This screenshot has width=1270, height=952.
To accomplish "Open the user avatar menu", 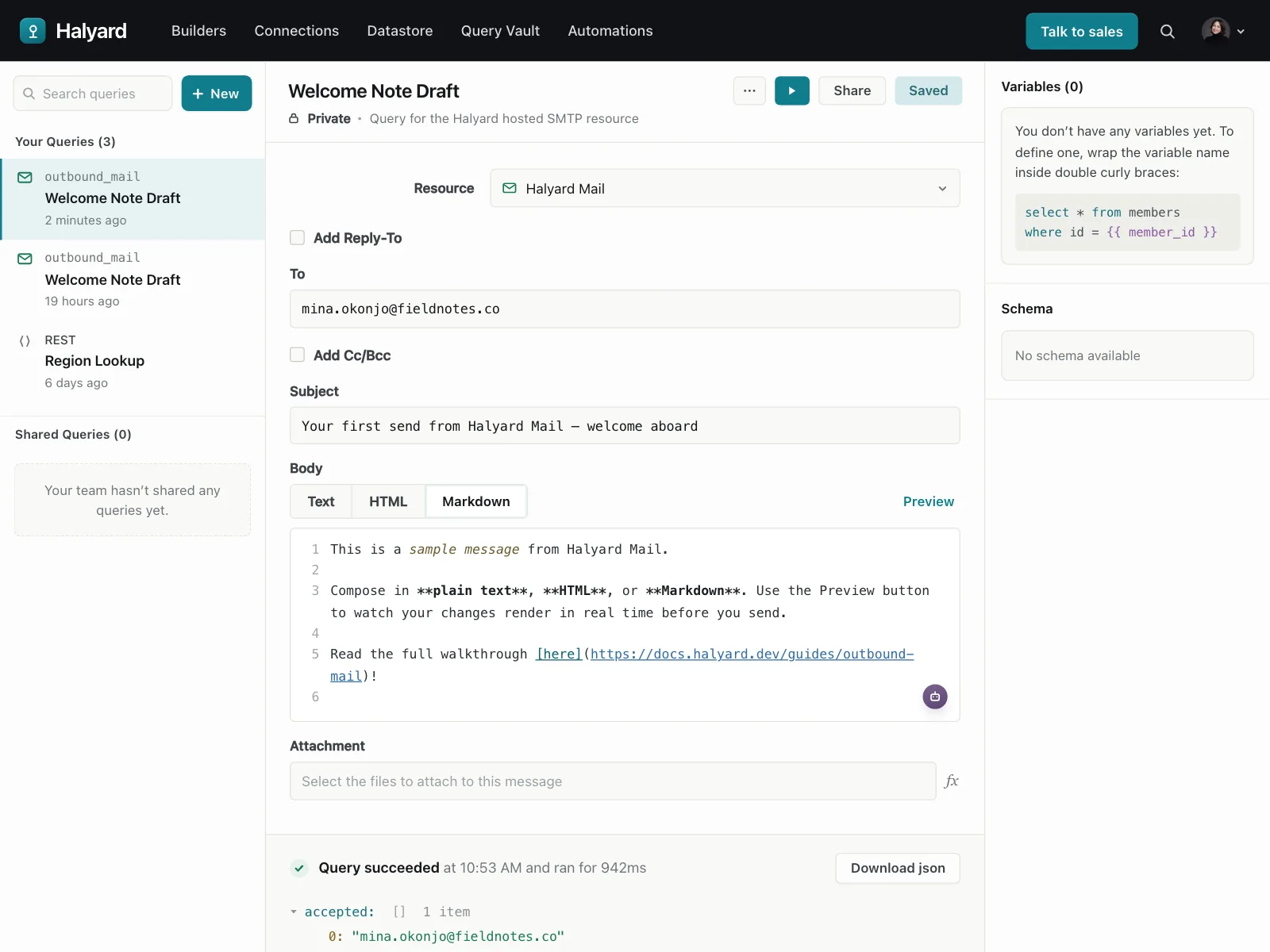I will point(1223,31).
